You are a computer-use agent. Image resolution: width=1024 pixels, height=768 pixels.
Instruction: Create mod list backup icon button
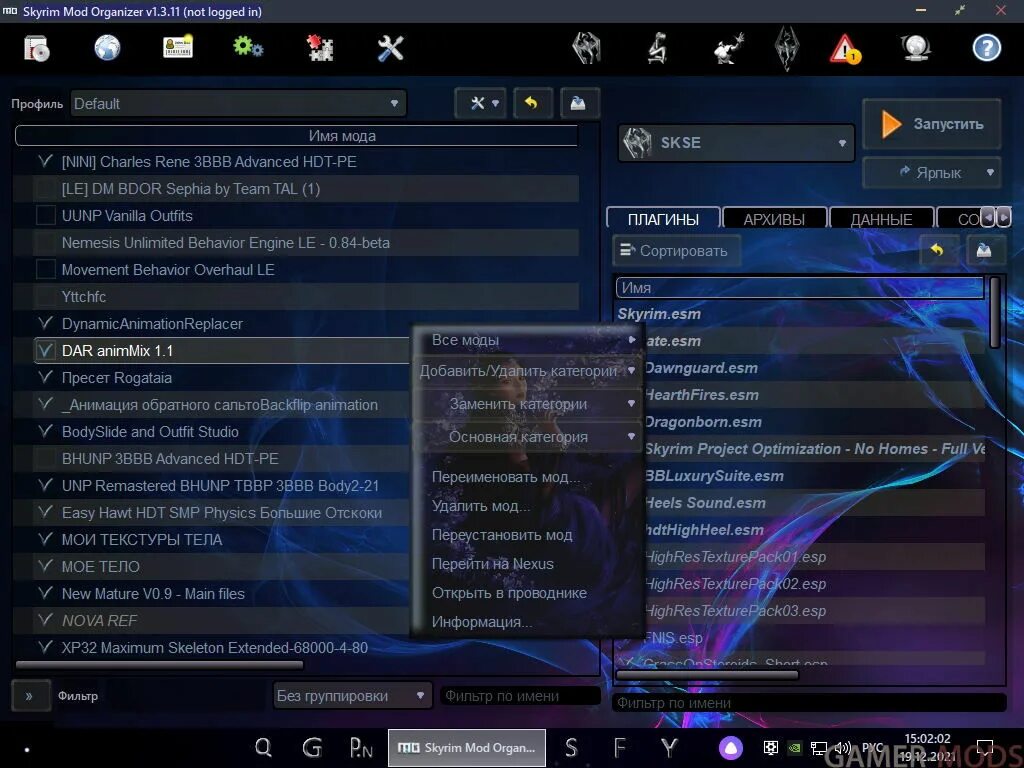pos(579,103)
